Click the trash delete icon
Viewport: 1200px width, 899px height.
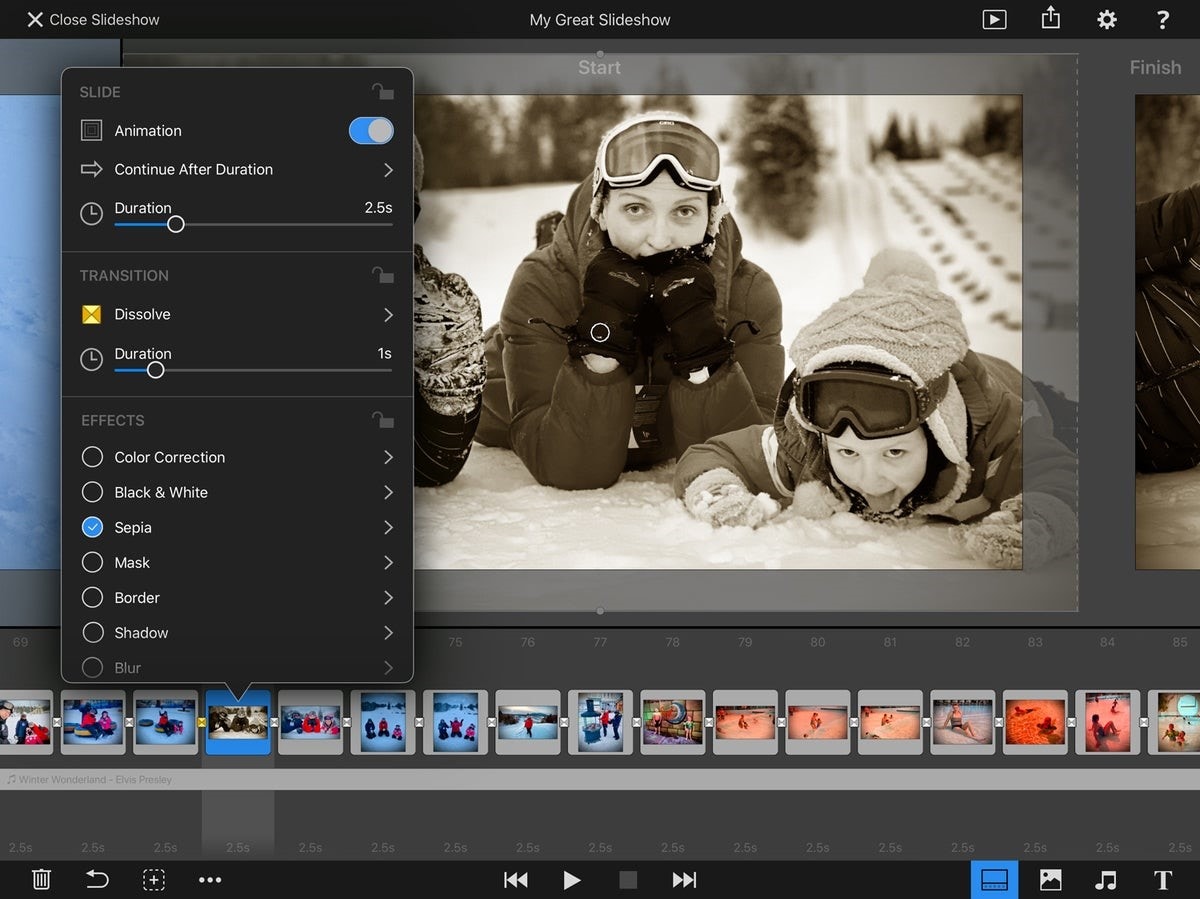tap(41, 880)
